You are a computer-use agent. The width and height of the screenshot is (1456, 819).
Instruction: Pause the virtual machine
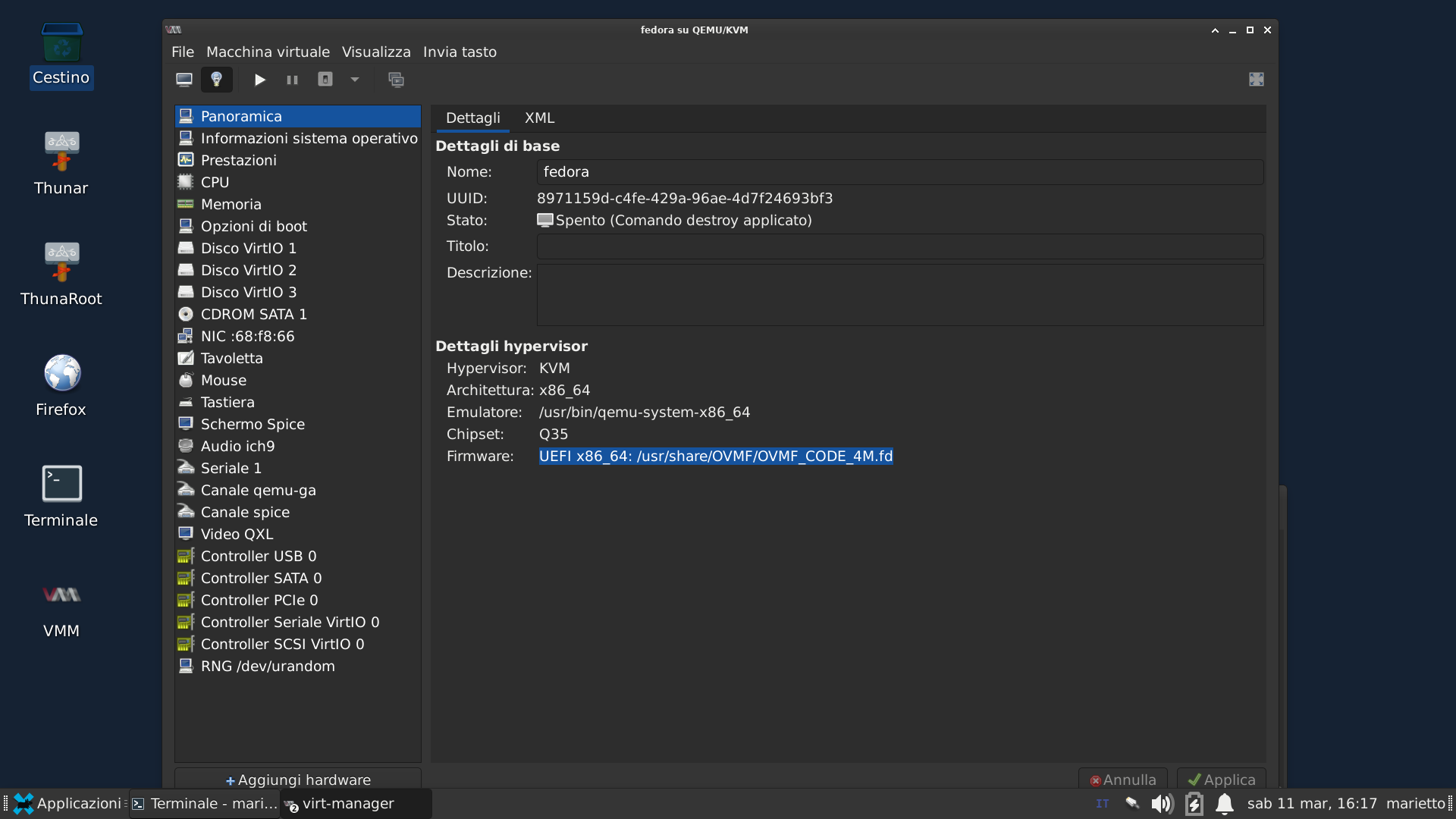pyautogui.click(x=293, y=80)
